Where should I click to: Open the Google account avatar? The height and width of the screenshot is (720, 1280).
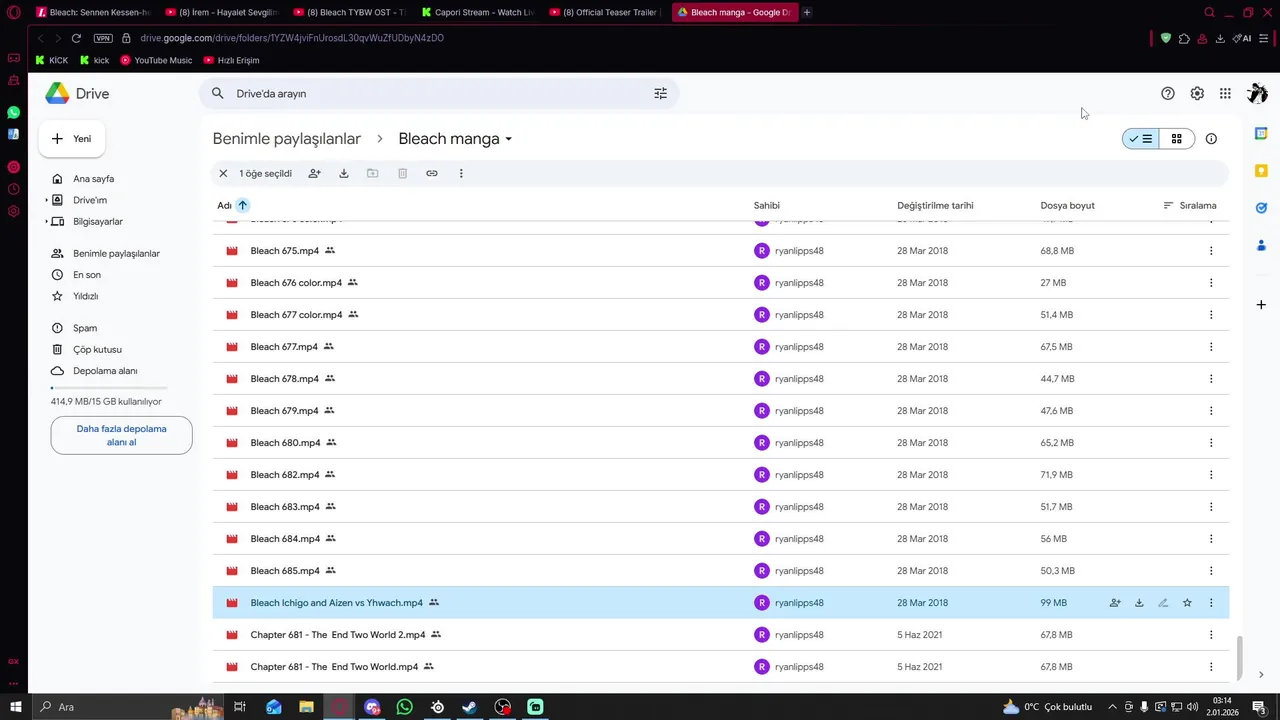(1257, 93)
